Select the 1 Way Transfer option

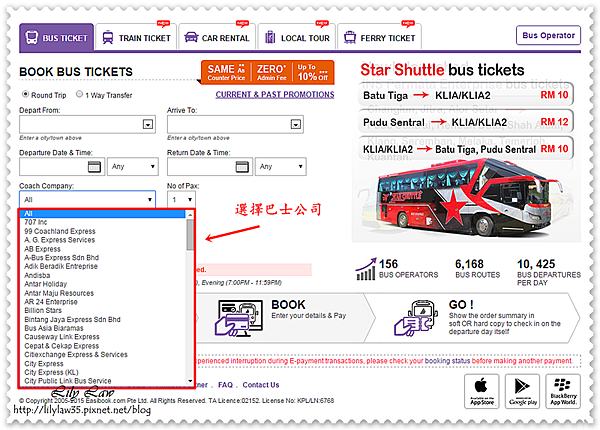pos(79,94)
